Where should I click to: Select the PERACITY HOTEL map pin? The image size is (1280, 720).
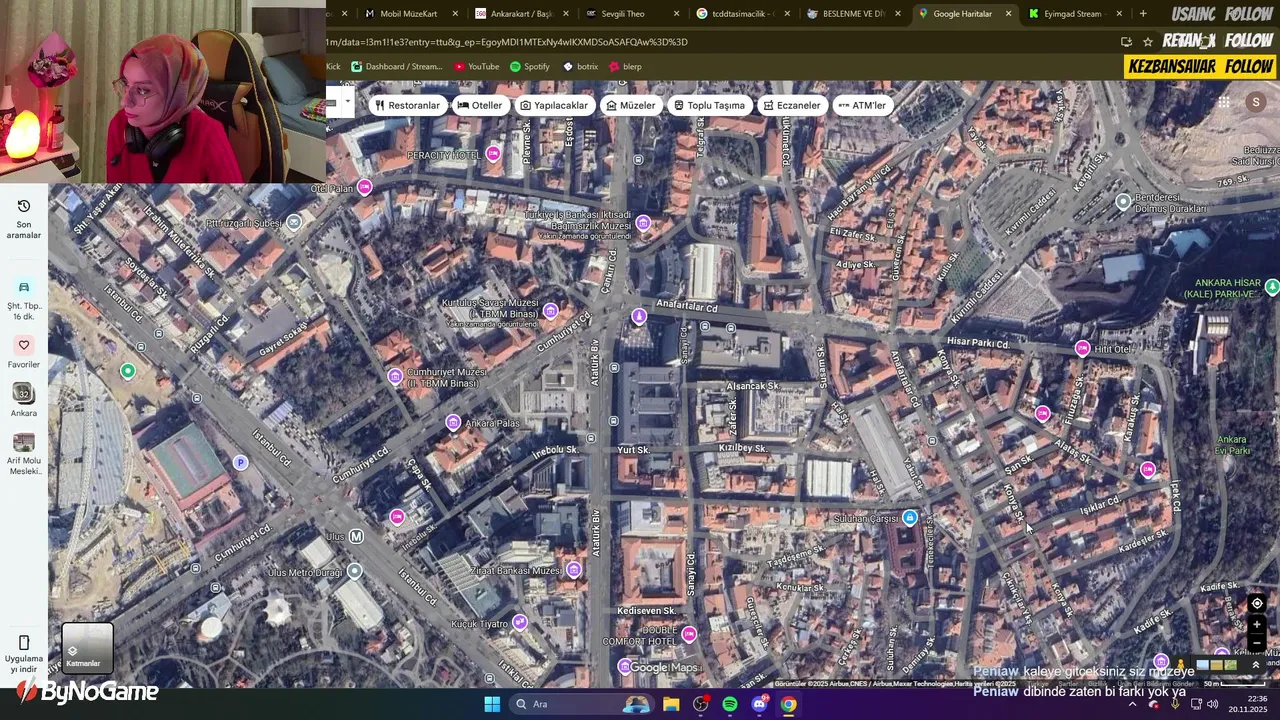492,154
